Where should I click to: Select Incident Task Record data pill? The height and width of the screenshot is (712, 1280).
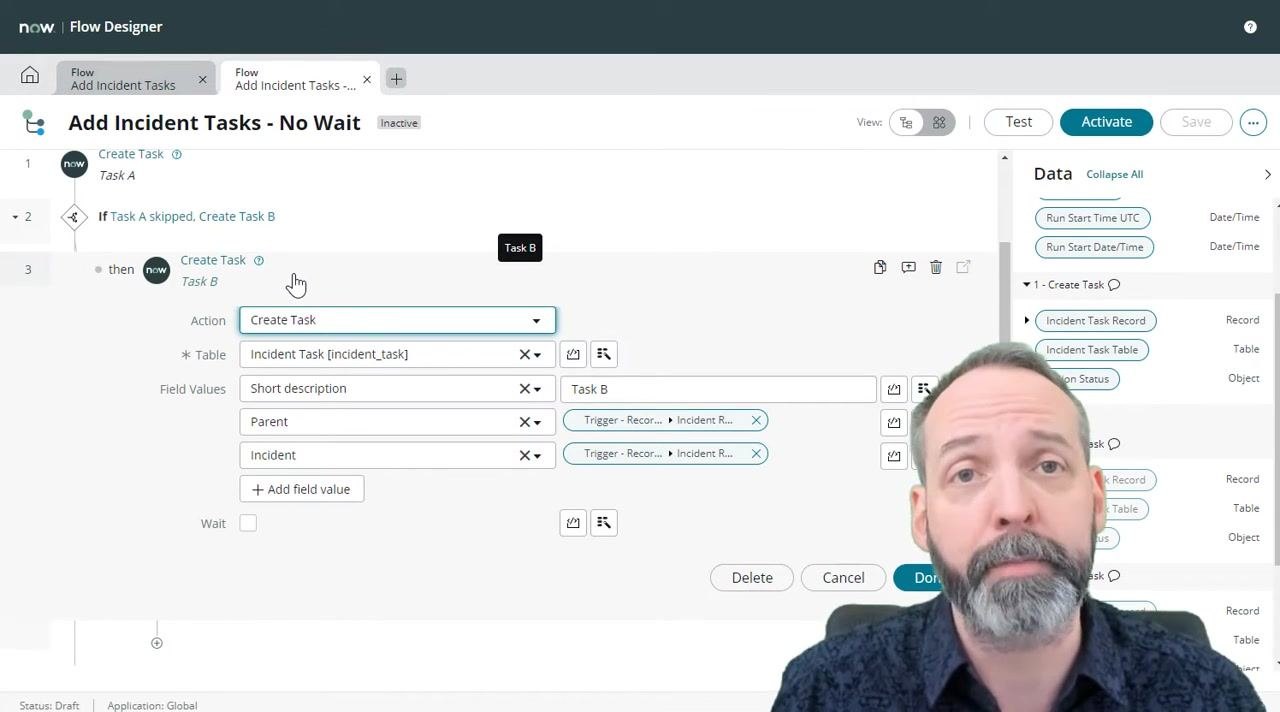click(x=1096, y=321)
